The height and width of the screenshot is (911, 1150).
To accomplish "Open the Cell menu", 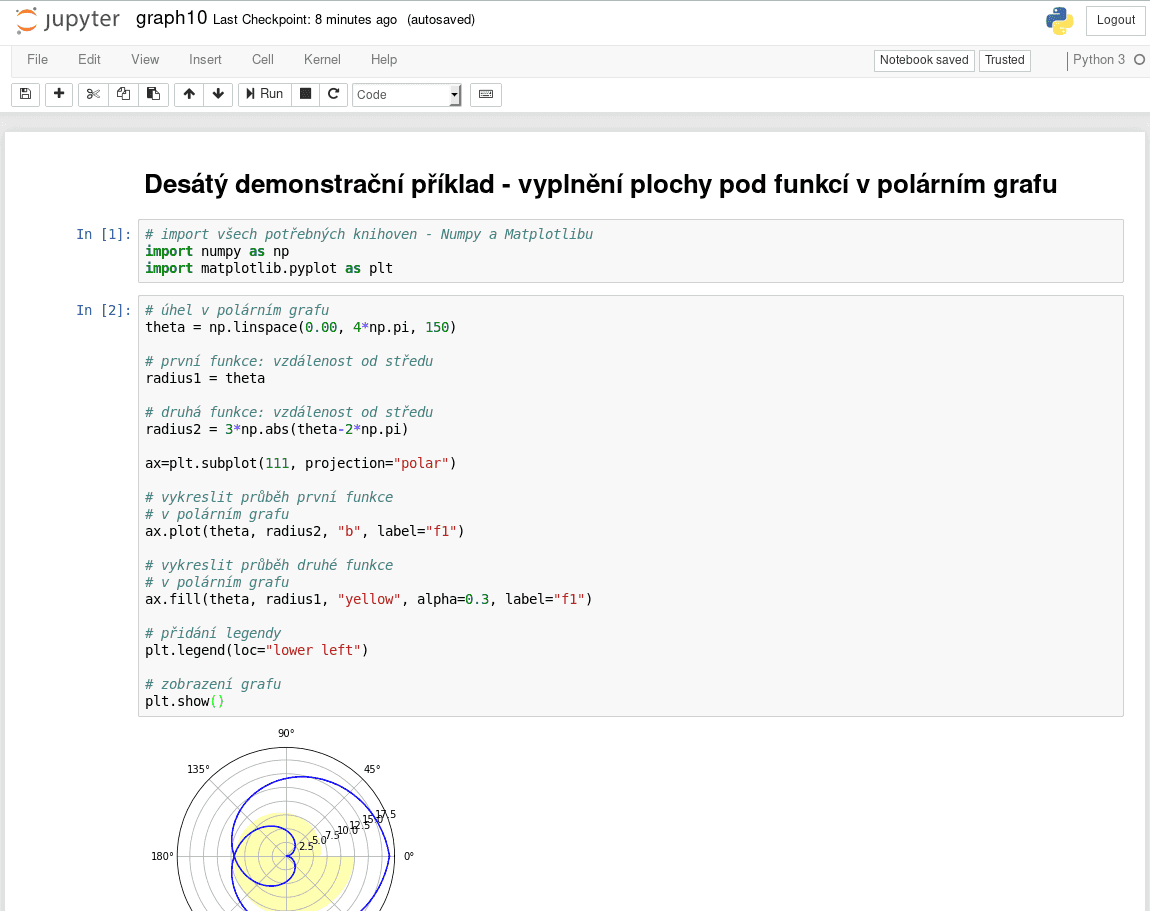I will (x=263, y=59).
